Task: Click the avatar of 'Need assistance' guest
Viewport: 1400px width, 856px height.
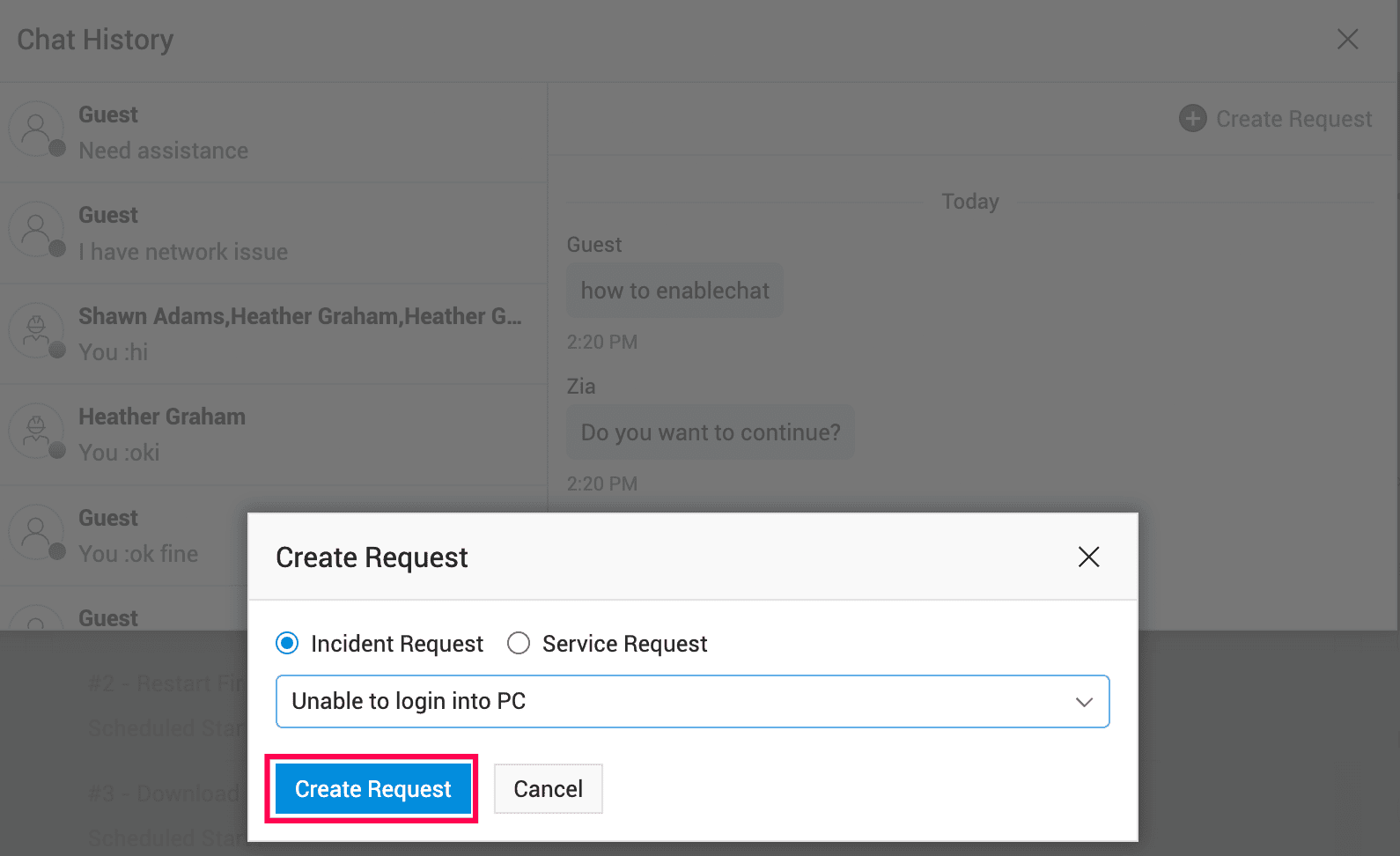Action: point(36,129)
